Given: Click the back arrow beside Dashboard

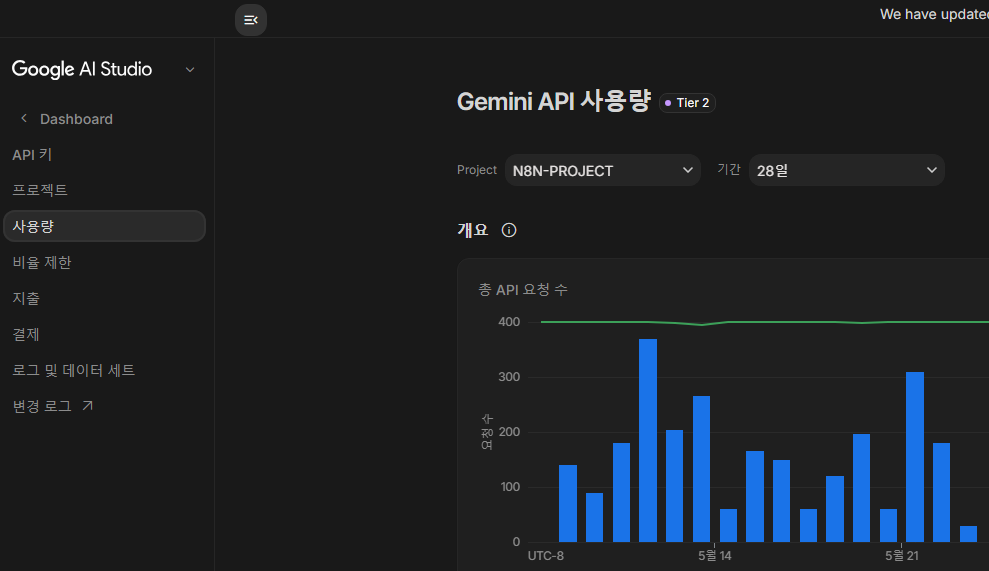Looking at the screenshot, I should point(24,119).
